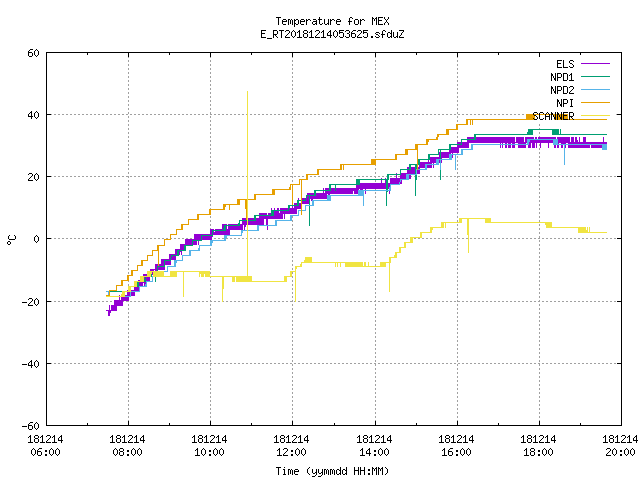Click the tall yellow SCANNER spike peak
Image resolution: width=640 pixels, height=480 pixels.
pos(247,92)
